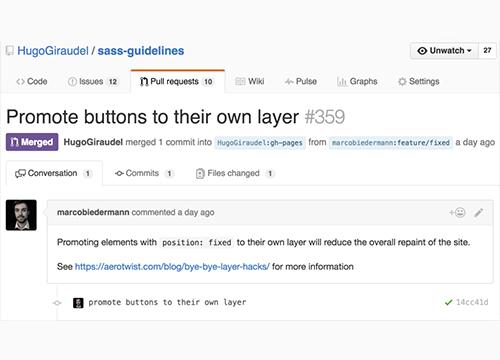This screenshot has width=500, height=360.
Task: Open the 'promote buttons to their own layer' commit
Action: [x=167, y=302]
